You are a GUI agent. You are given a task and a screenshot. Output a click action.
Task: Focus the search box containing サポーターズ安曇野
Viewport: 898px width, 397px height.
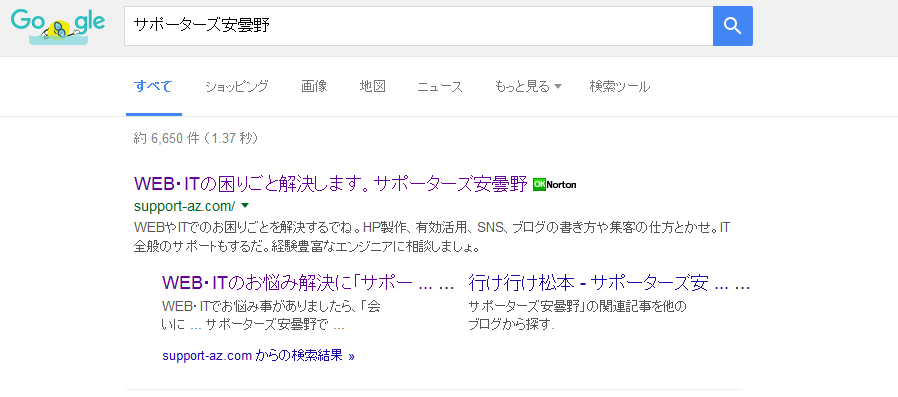coord(419,26)
